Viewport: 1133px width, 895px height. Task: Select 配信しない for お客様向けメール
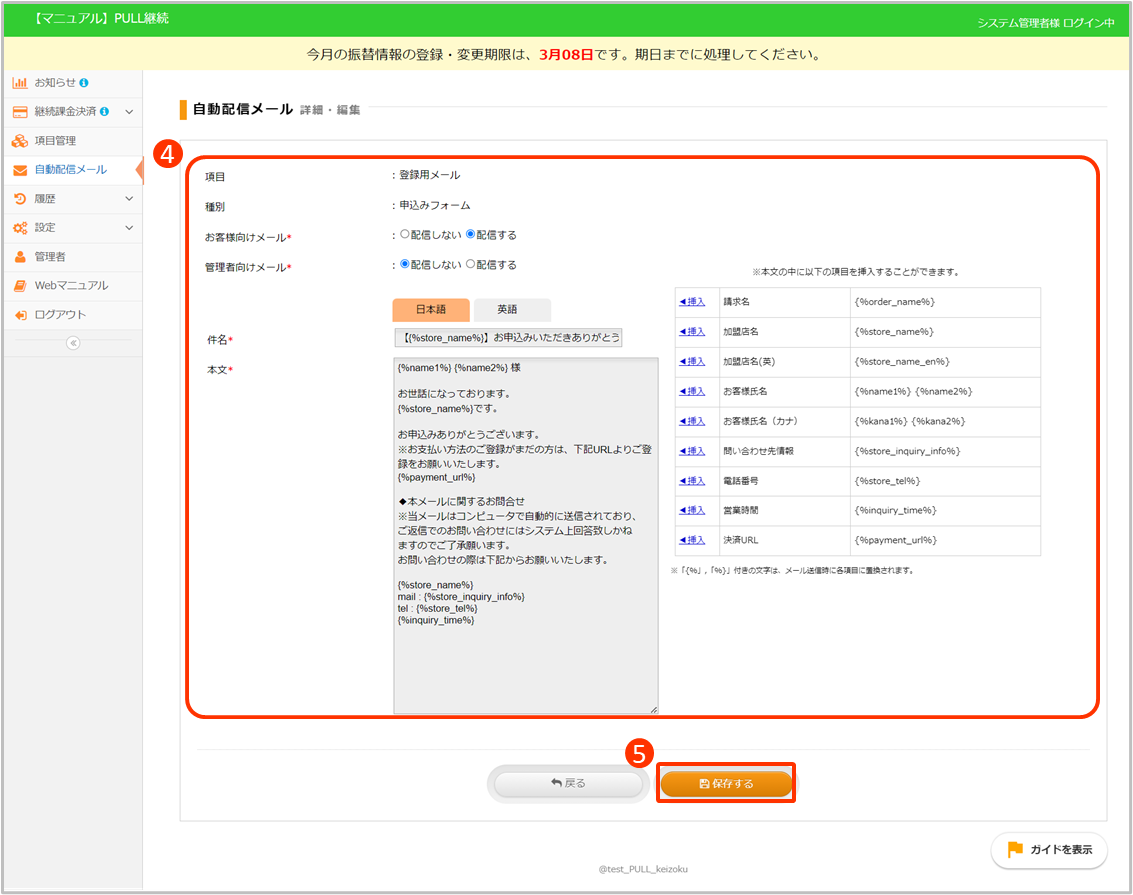click(405, 235)
